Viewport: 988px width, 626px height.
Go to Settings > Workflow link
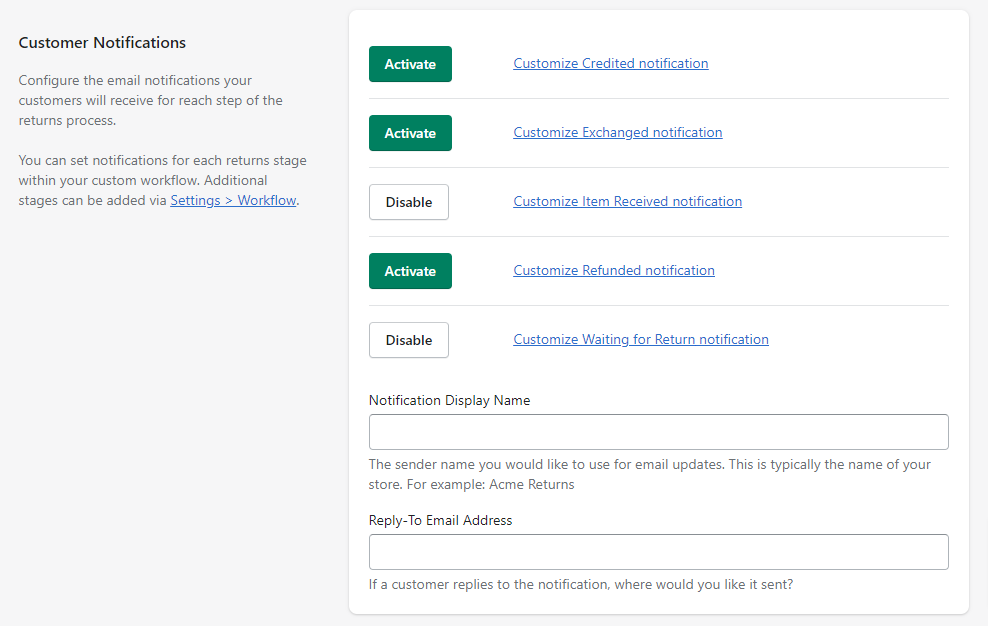(x=233, y=200)
